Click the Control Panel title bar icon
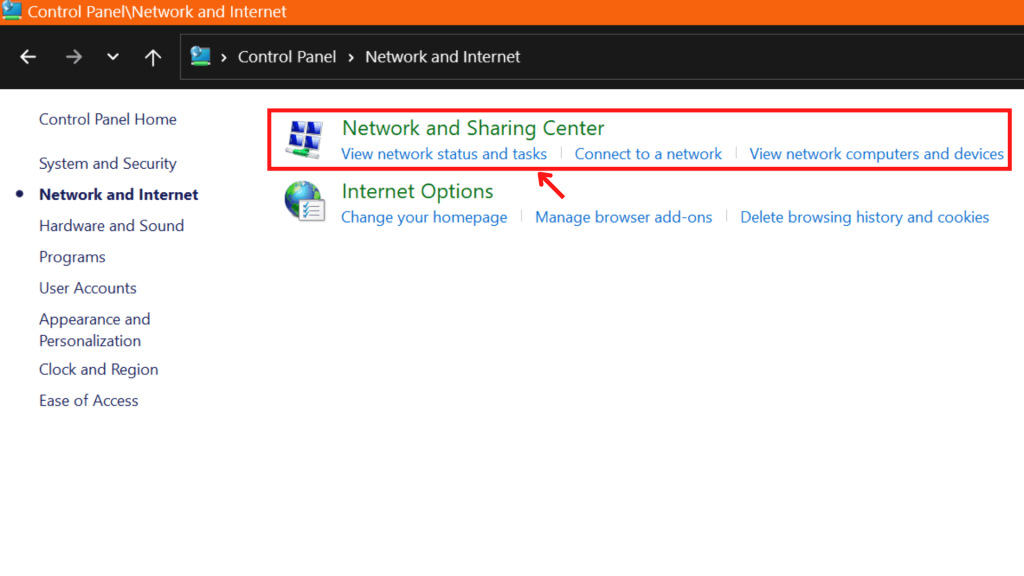 (12, 10)
